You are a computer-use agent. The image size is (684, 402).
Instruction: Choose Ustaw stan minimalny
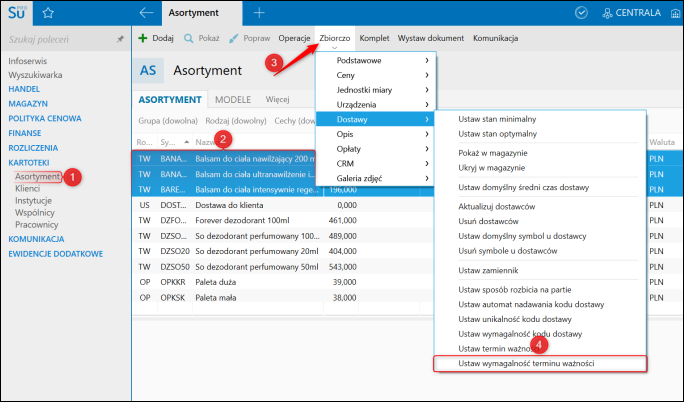(497, 119)
